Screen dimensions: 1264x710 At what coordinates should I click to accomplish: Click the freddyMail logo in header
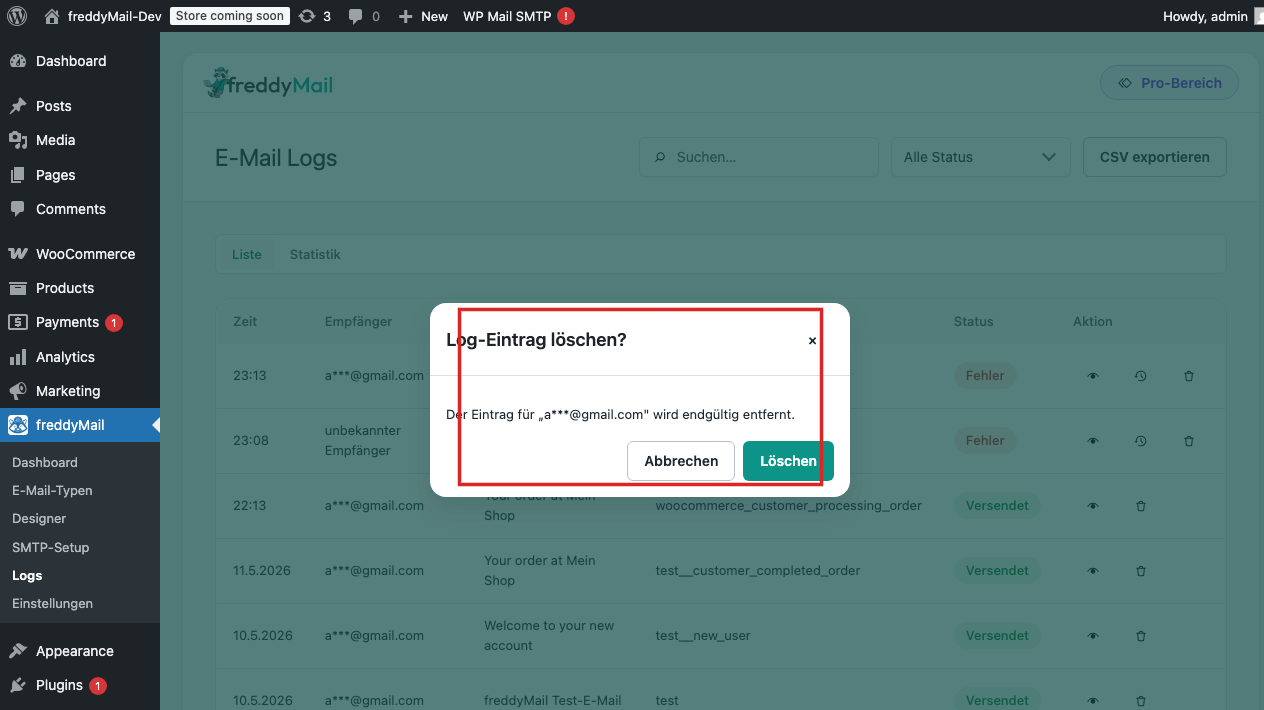pyautogui.click(x=268, y=83)
